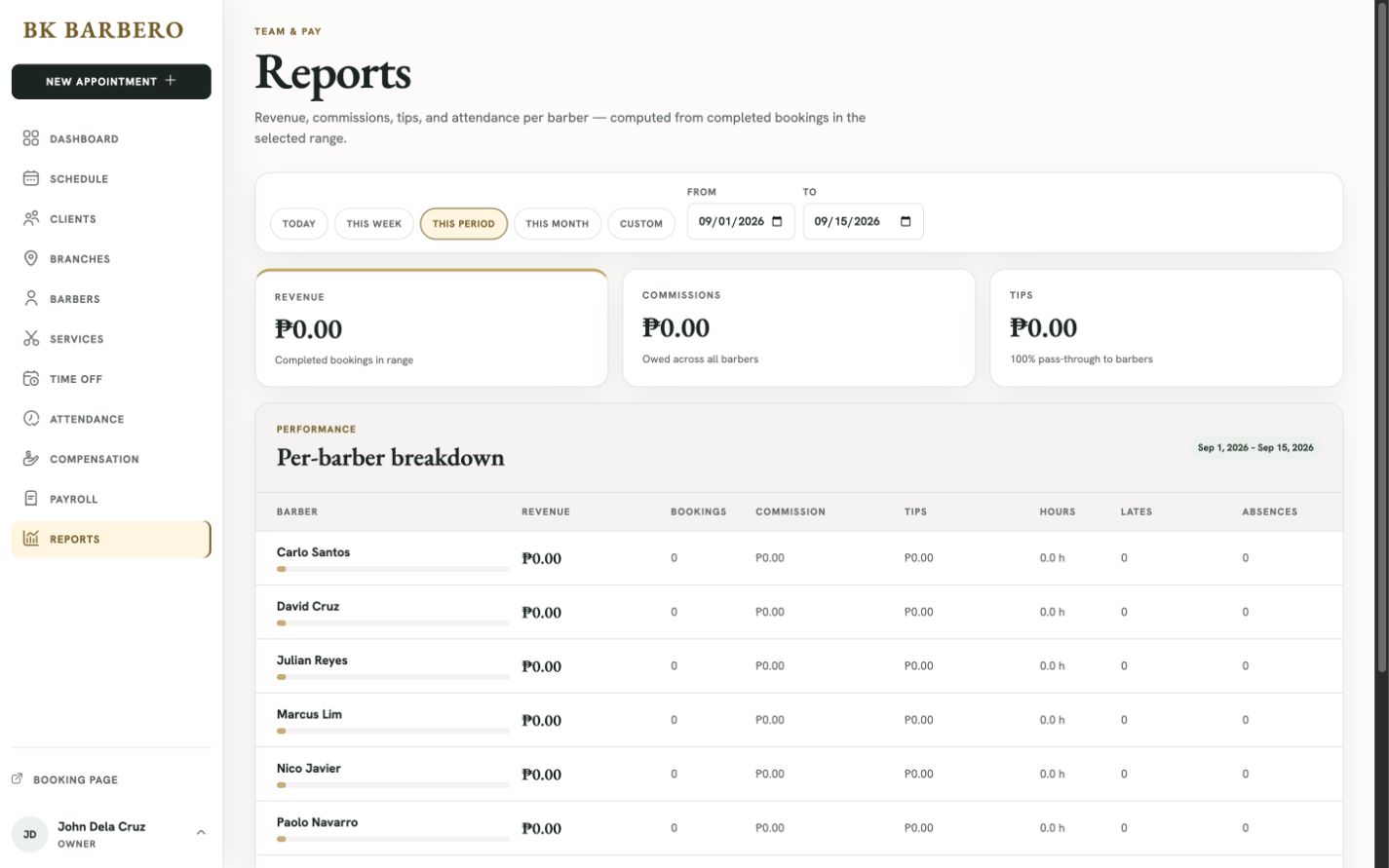The height and width of the screenshot is (868, 1389).
Task: Click the barber name David Cruz
Action: tap(308, 606)
